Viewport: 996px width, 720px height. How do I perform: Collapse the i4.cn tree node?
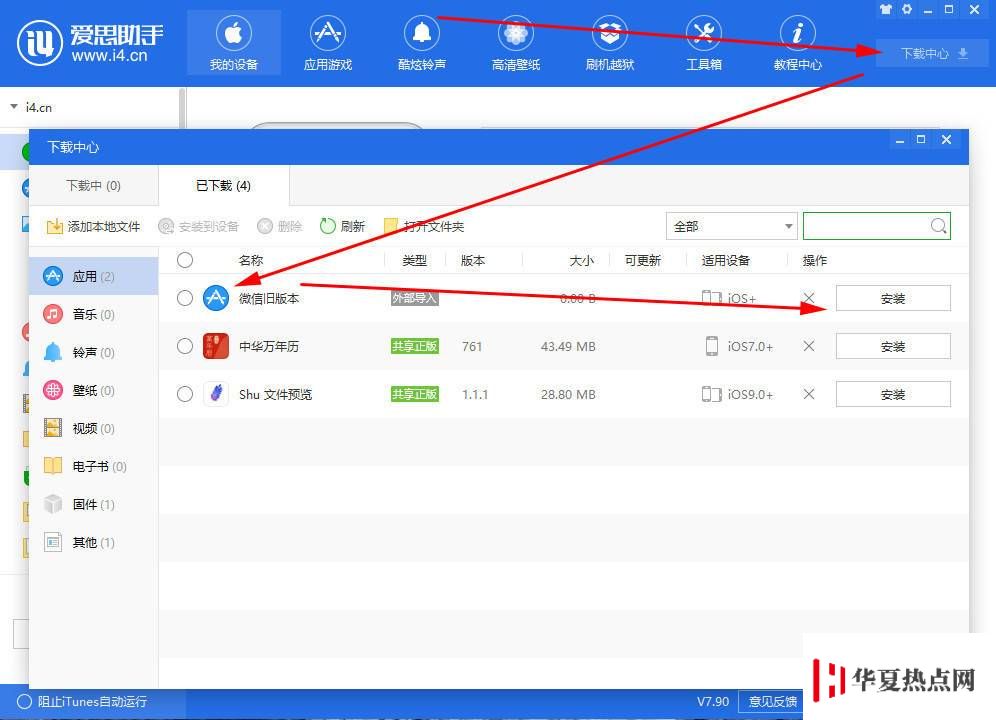click(x=14, y=107)
